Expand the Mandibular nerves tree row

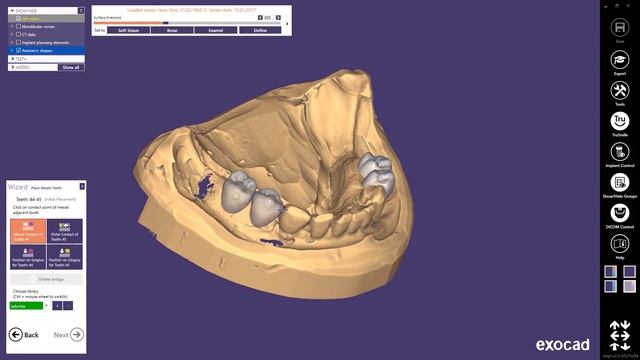tap(12, 27)
